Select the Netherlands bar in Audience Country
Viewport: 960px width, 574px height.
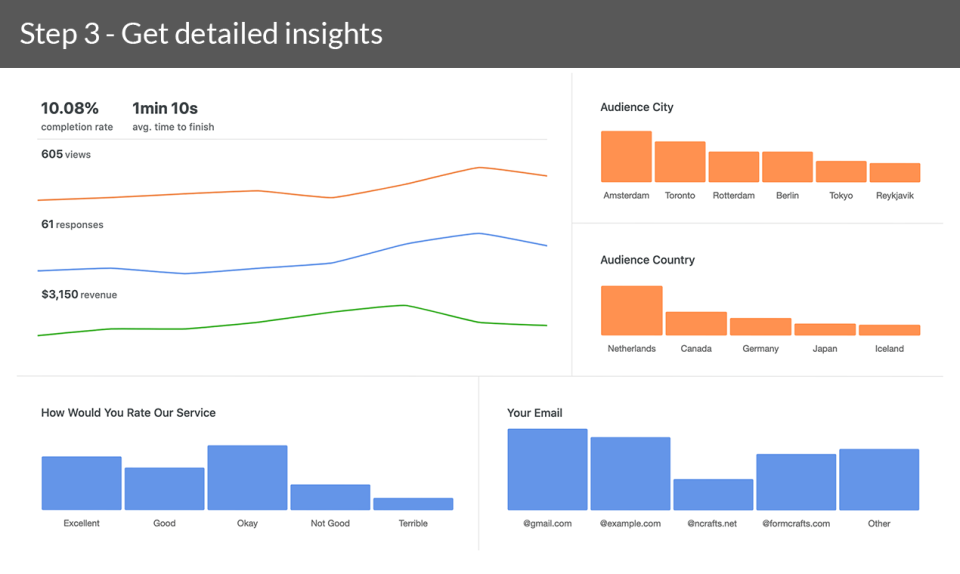pos(632,310)
